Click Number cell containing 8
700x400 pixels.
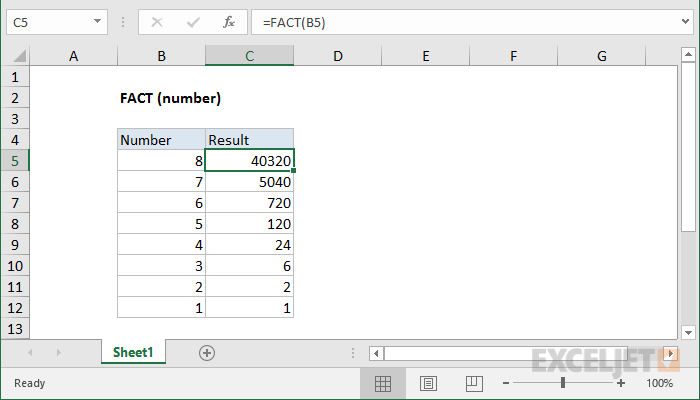161,161
